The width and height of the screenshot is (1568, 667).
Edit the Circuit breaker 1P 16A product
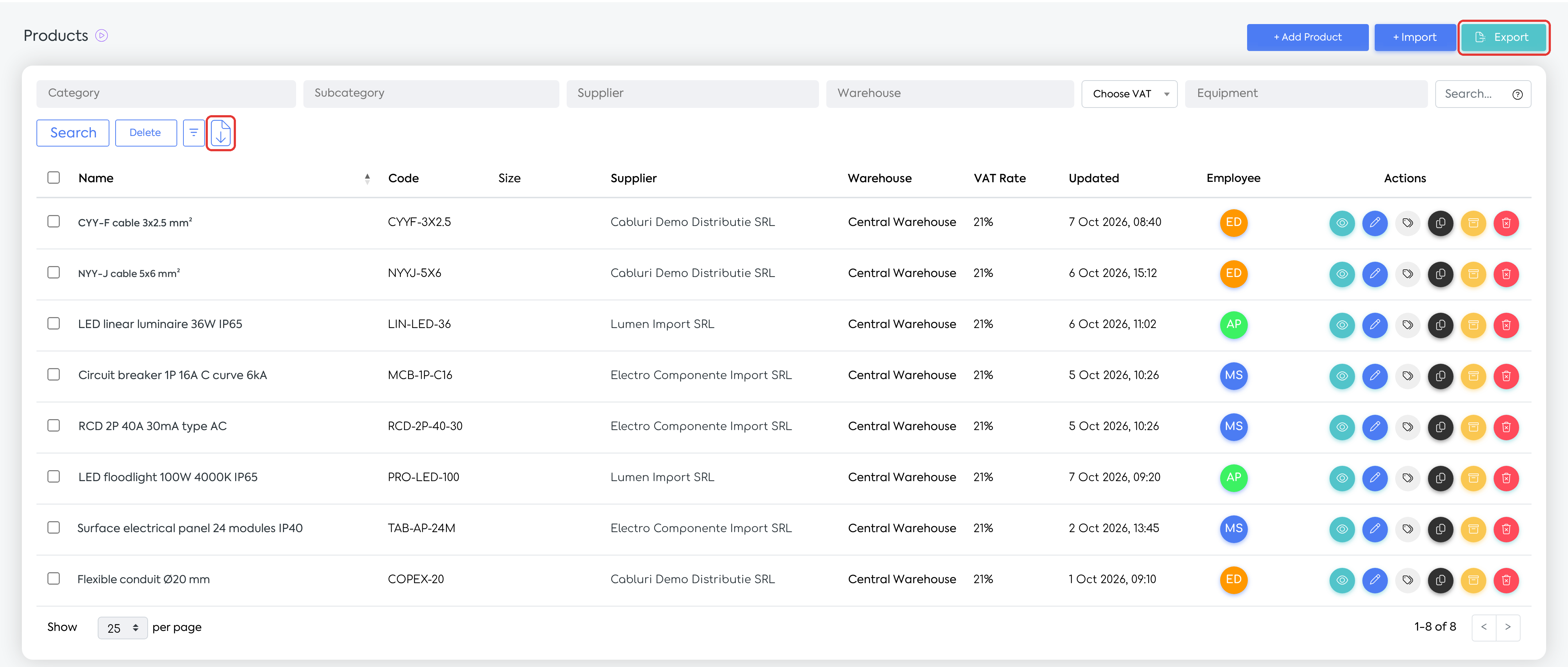(x=1374, y=376)
